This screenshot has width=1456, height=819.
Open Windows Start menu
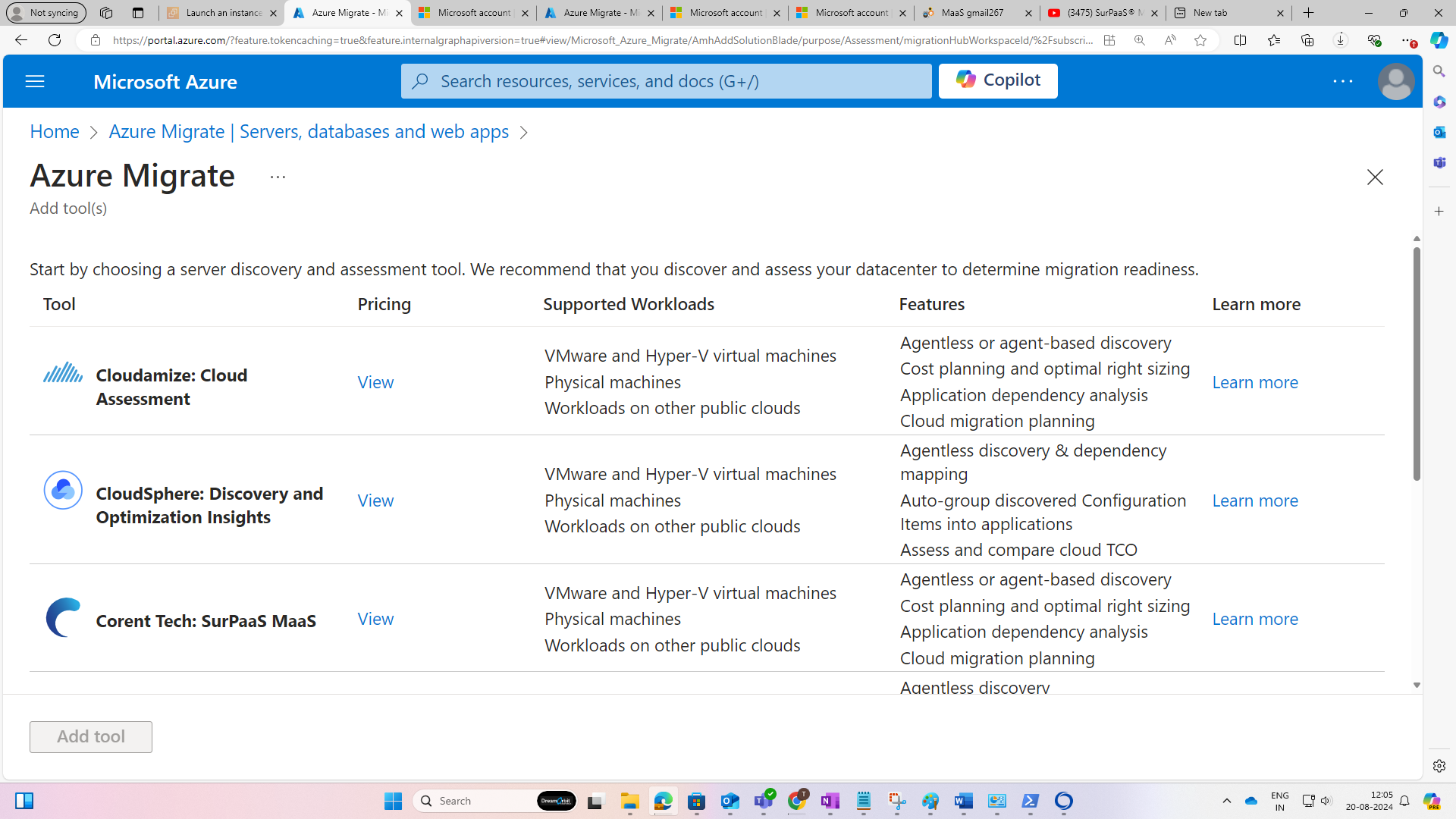click(x=393, y=801)
